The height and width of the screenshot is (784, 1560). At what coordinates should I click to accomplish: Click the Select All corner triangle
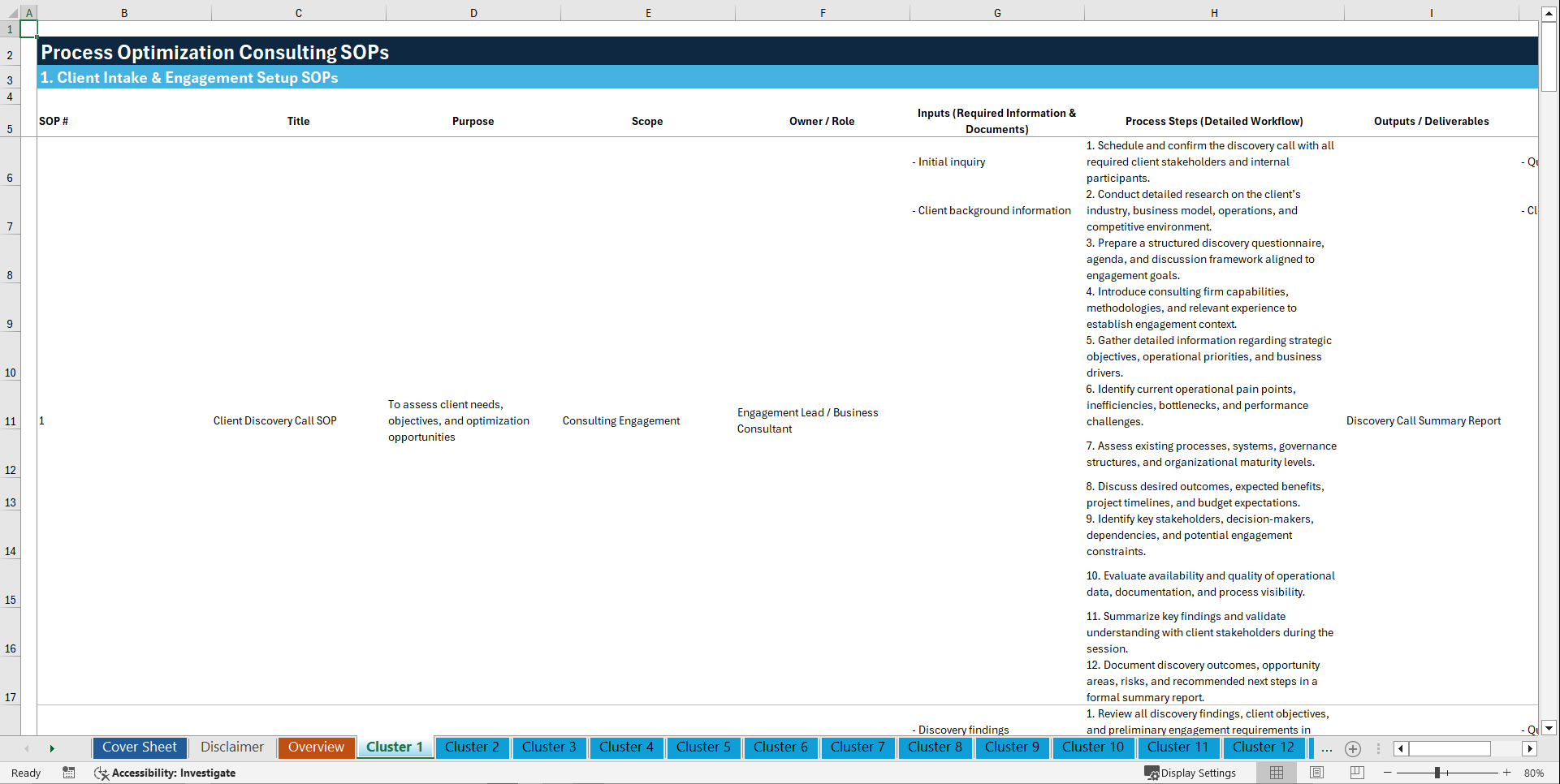click(x=11, y=13)
